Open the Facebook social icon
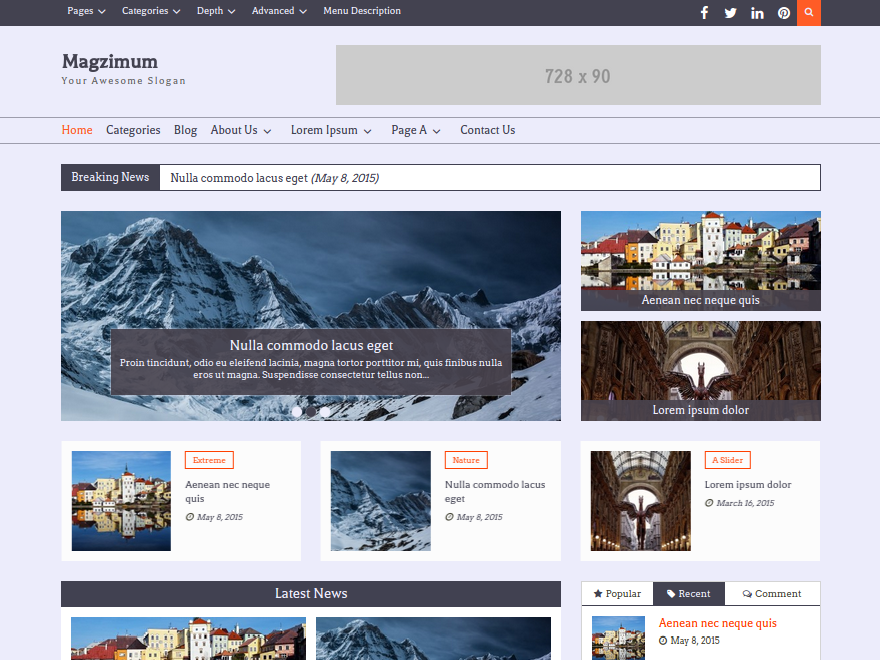The height and width of the screenshot is (660, 880). click(704, 13)
